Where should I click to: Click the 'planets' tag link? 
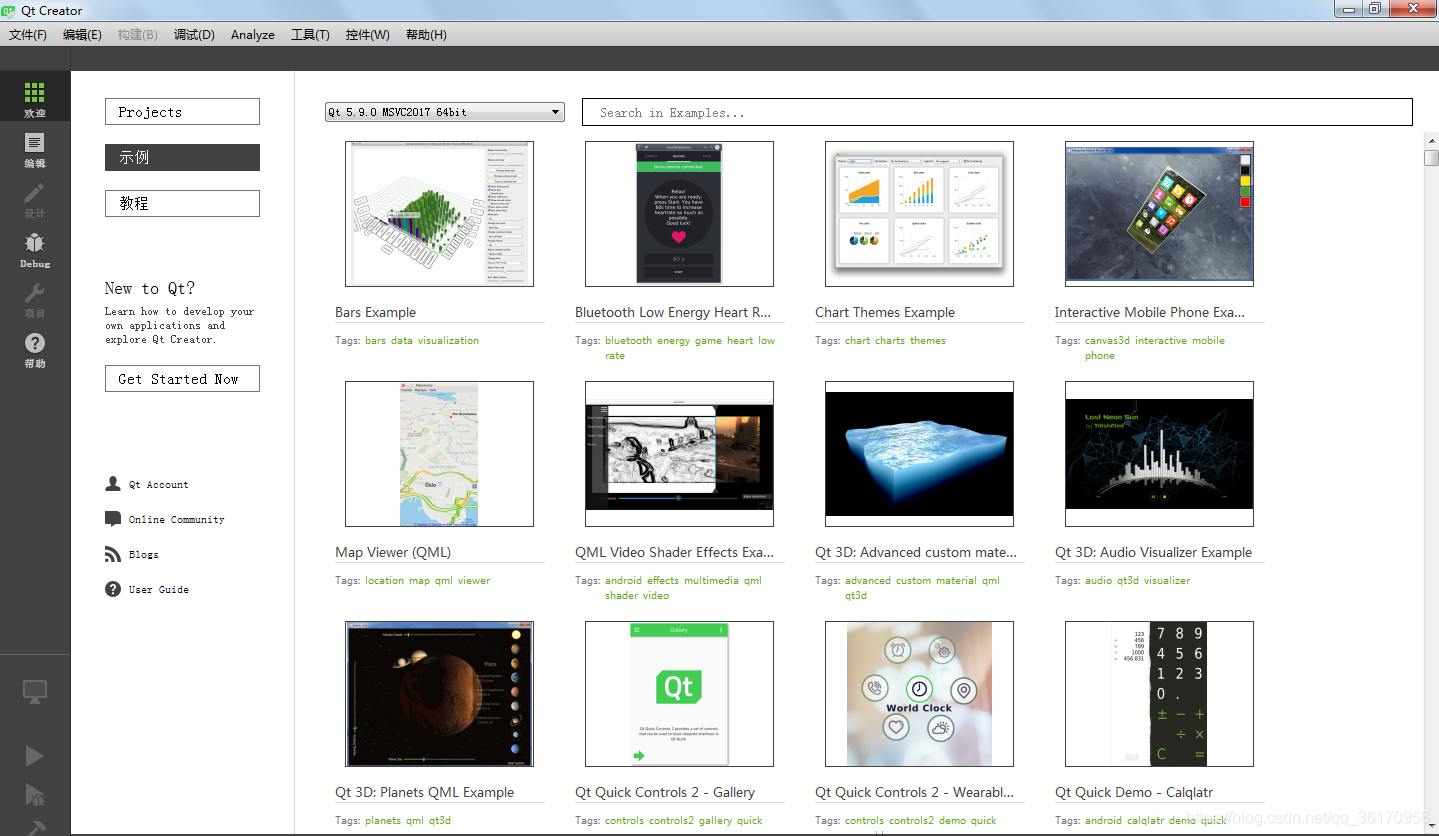click(x=383, y=820)
